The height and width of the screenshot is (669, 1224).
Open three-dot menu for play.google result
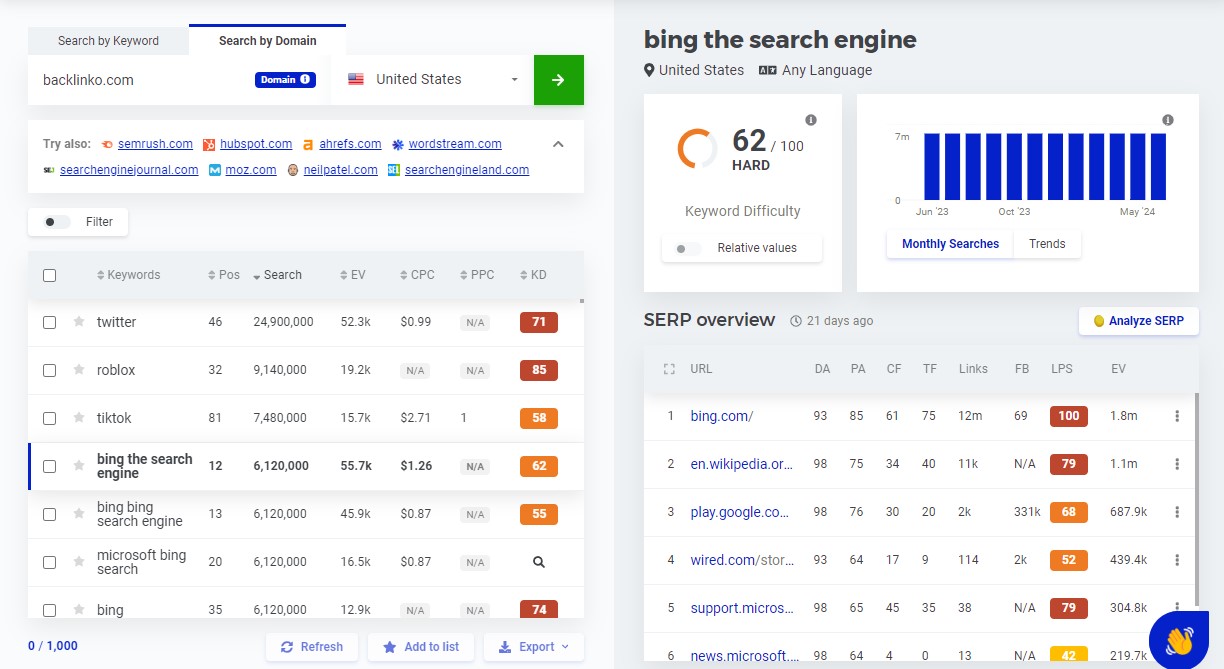point(1177,512)
